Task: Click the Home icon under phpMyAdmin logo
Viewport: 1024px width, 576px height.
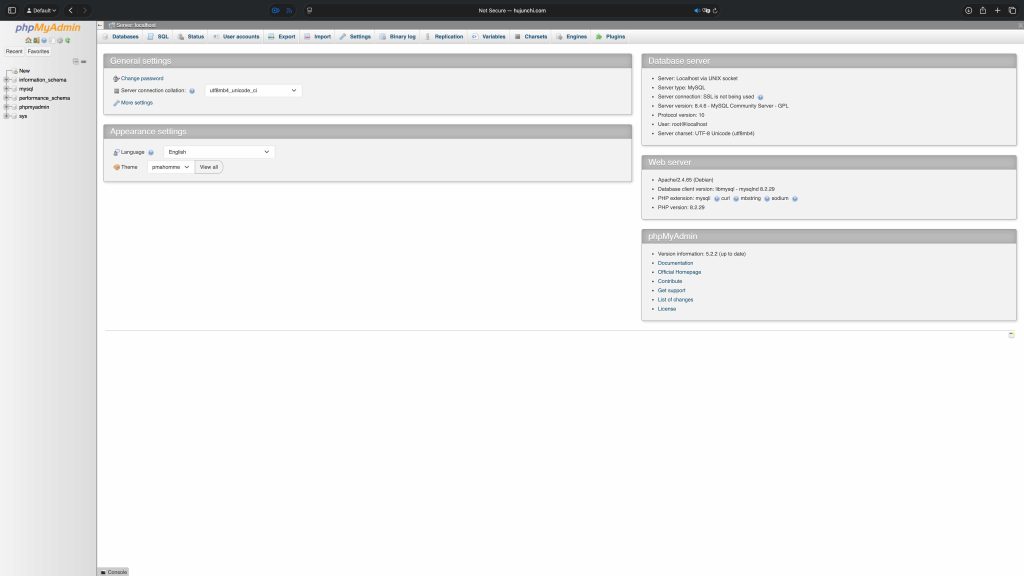Action: click(28, 40)
